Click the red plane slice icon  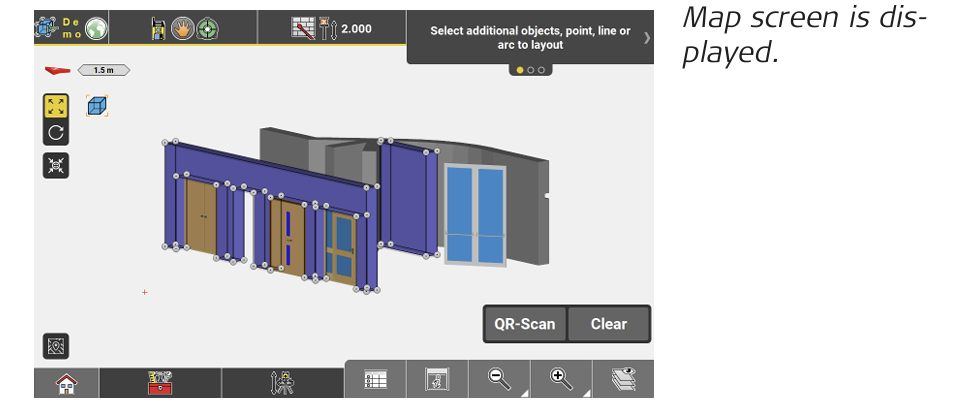coord(57,71)
